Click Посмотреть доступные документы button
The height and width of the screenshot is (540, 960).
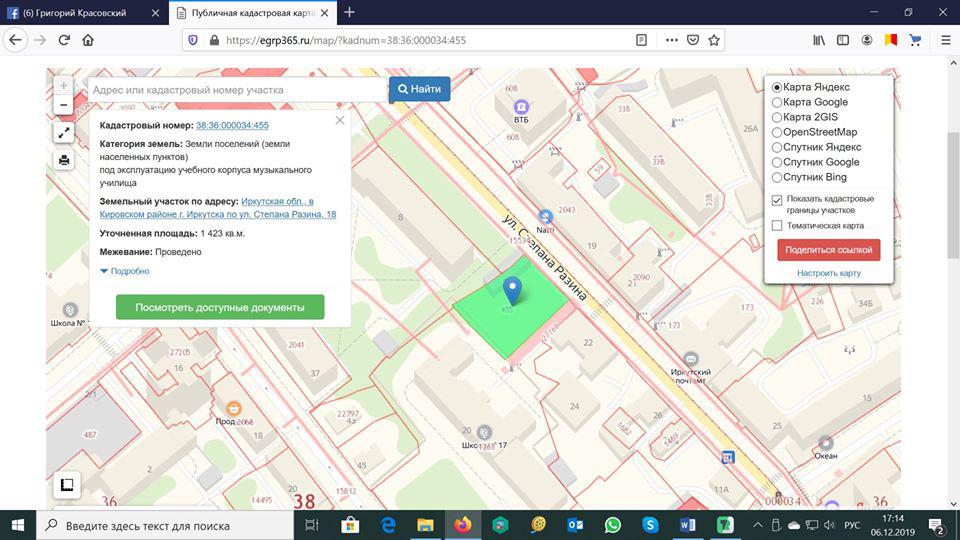pyautogui.click(x=220, y=307)
